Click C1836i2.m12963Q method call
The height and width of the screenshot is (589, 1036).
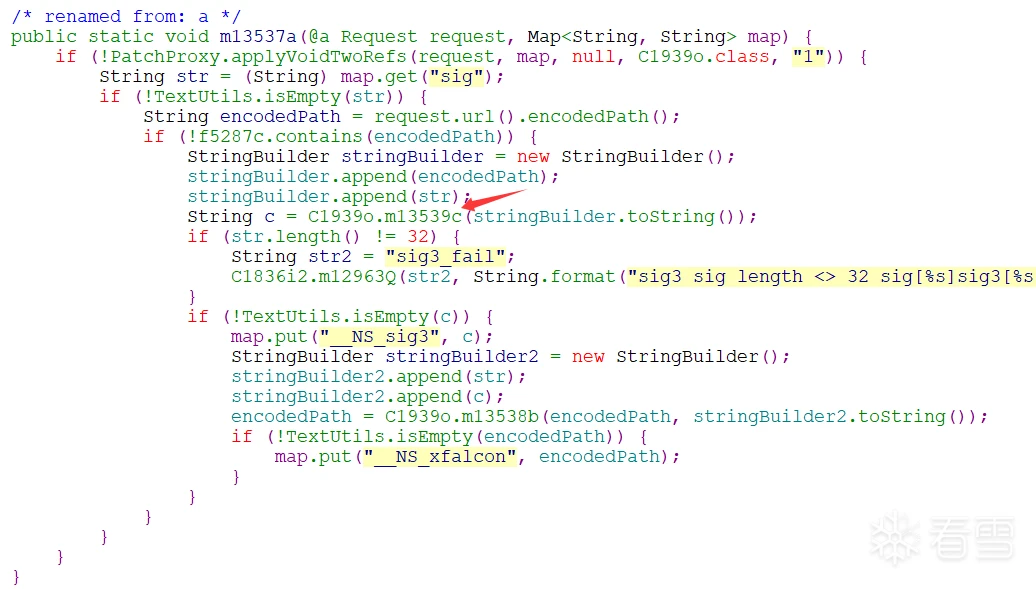(x=313, y=276)
